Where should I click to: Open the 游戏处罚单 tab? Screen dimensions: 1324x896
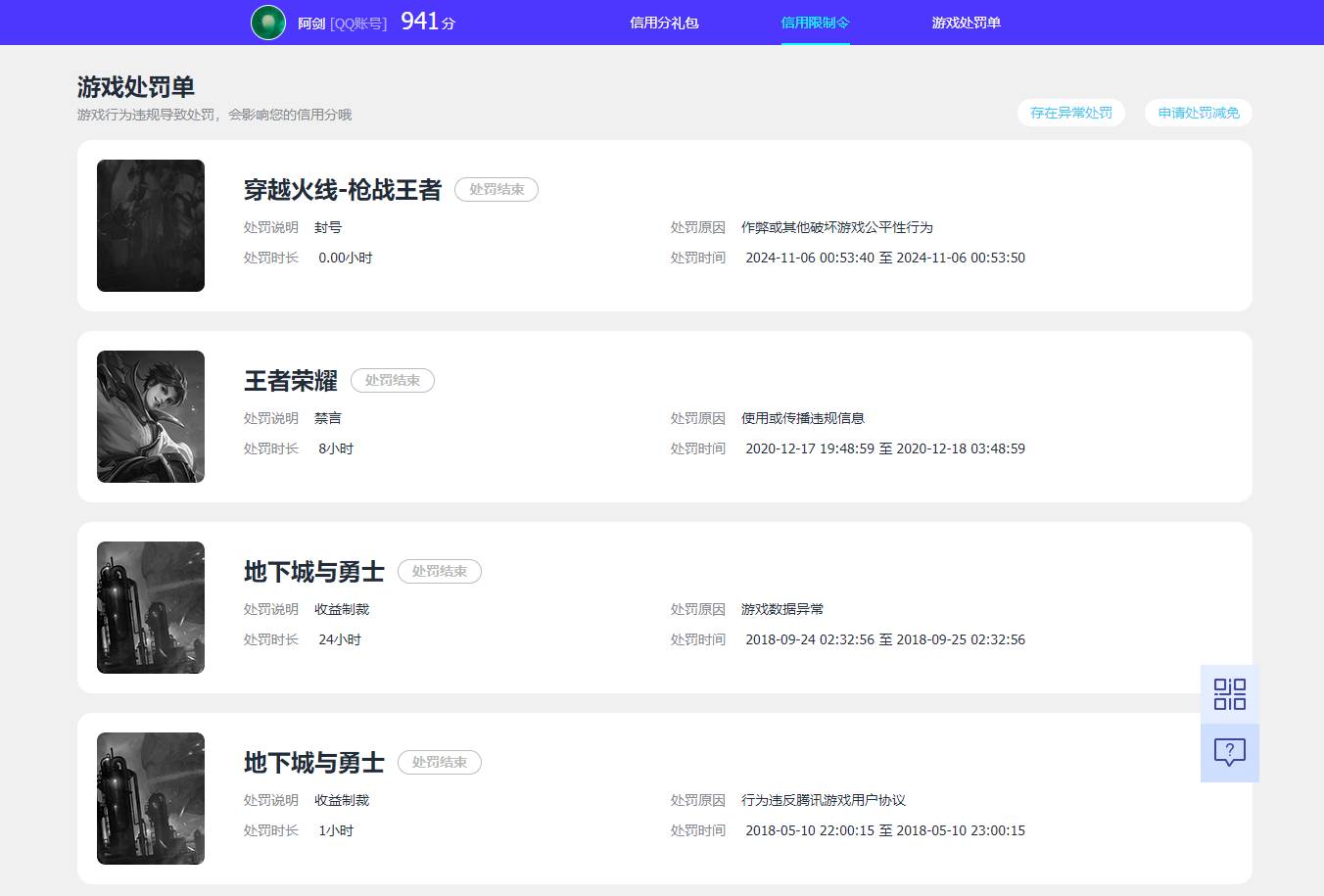pos(967,22)
